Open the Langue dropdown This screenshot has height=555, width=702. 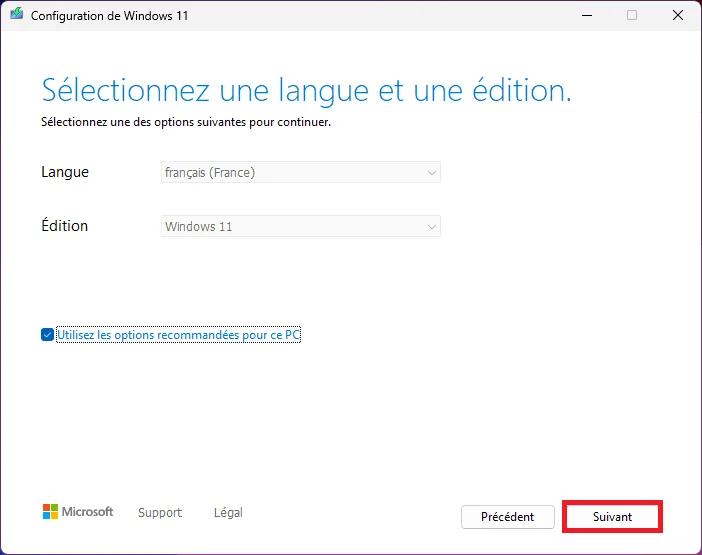(x=301, y=172)
